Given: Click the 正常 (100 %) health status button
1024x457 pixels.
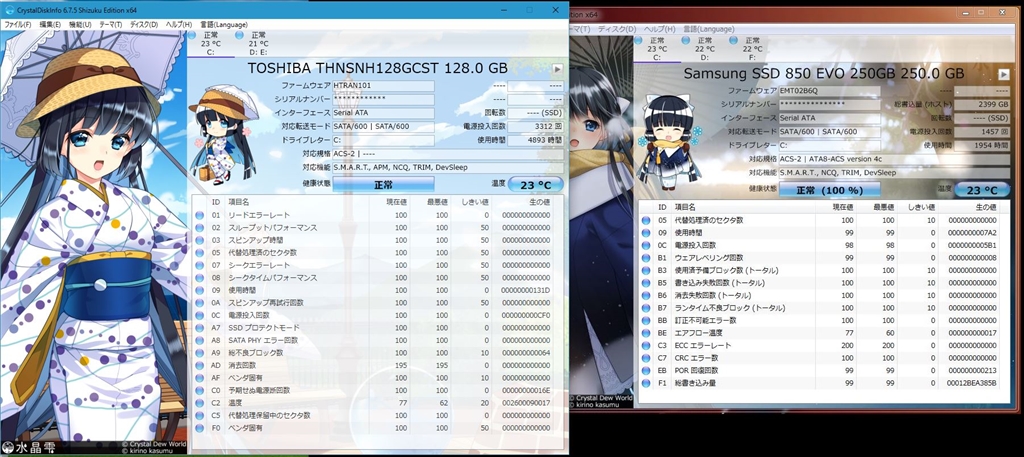Looking at the screenshot, I should [829, 190].
